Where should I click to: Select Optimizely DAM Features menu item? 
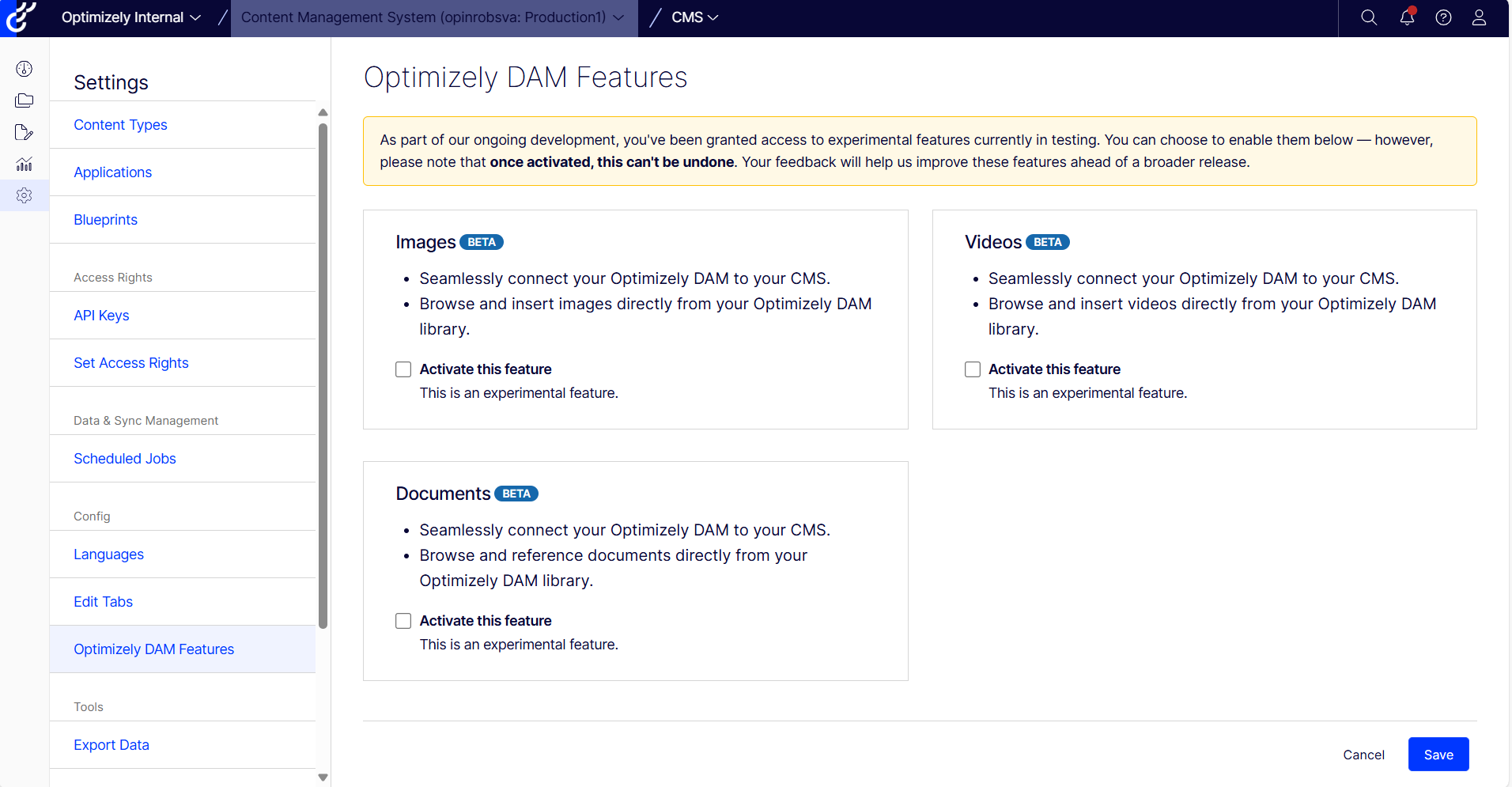pos(183,649)
